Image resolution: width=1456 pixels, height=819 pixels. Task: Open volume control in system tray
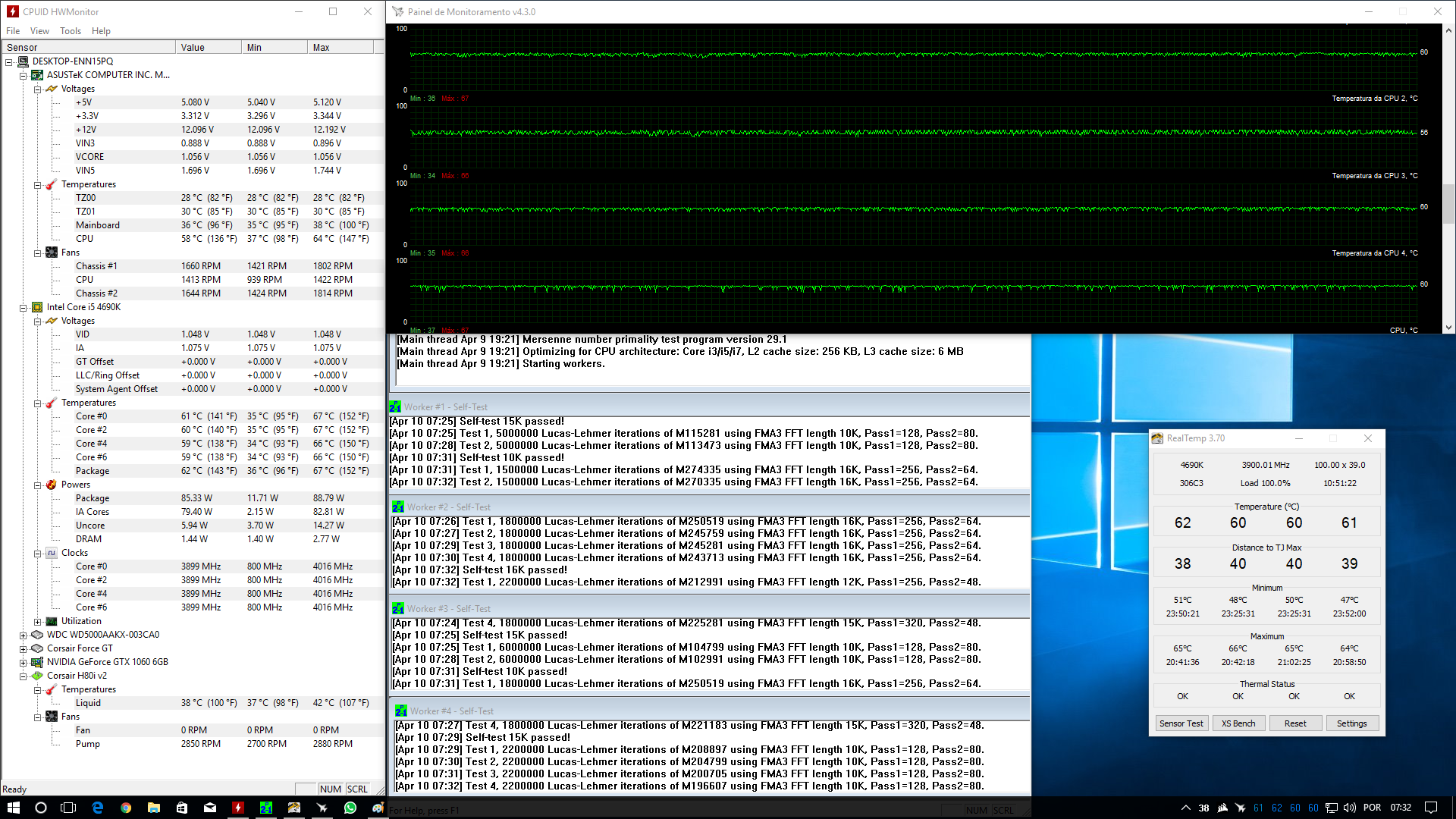pos(1350,808)
